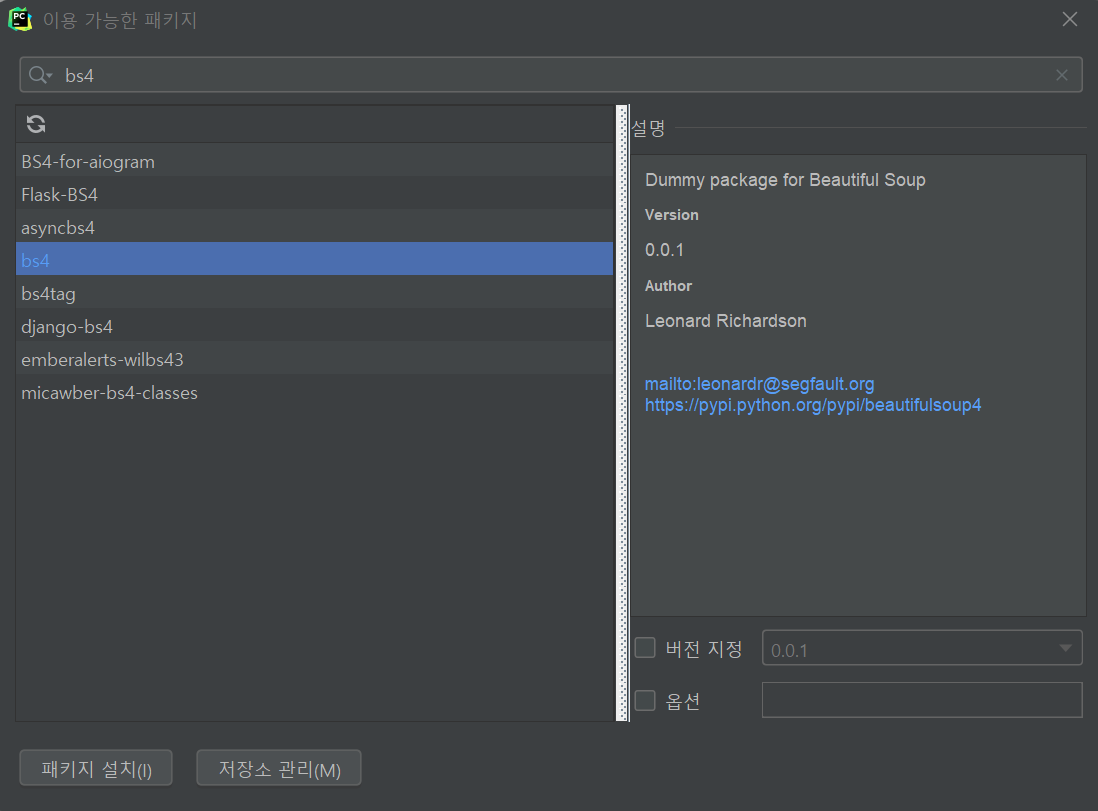1098x811 pixels.
Task: Click the Leonard Richardson author text
Action: (x=725, y=321)
